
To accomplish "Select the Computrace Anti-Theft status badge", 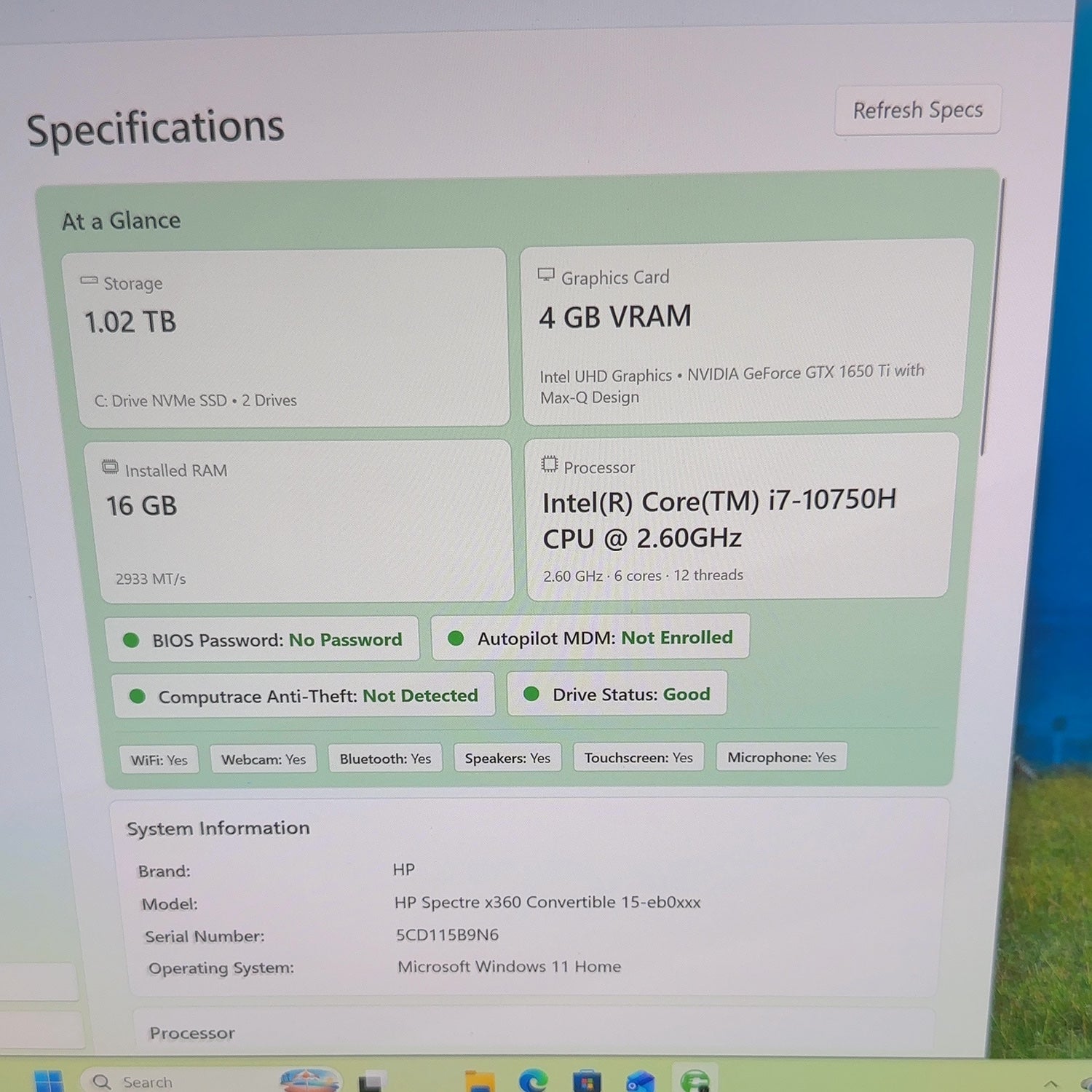I will 304,695.
